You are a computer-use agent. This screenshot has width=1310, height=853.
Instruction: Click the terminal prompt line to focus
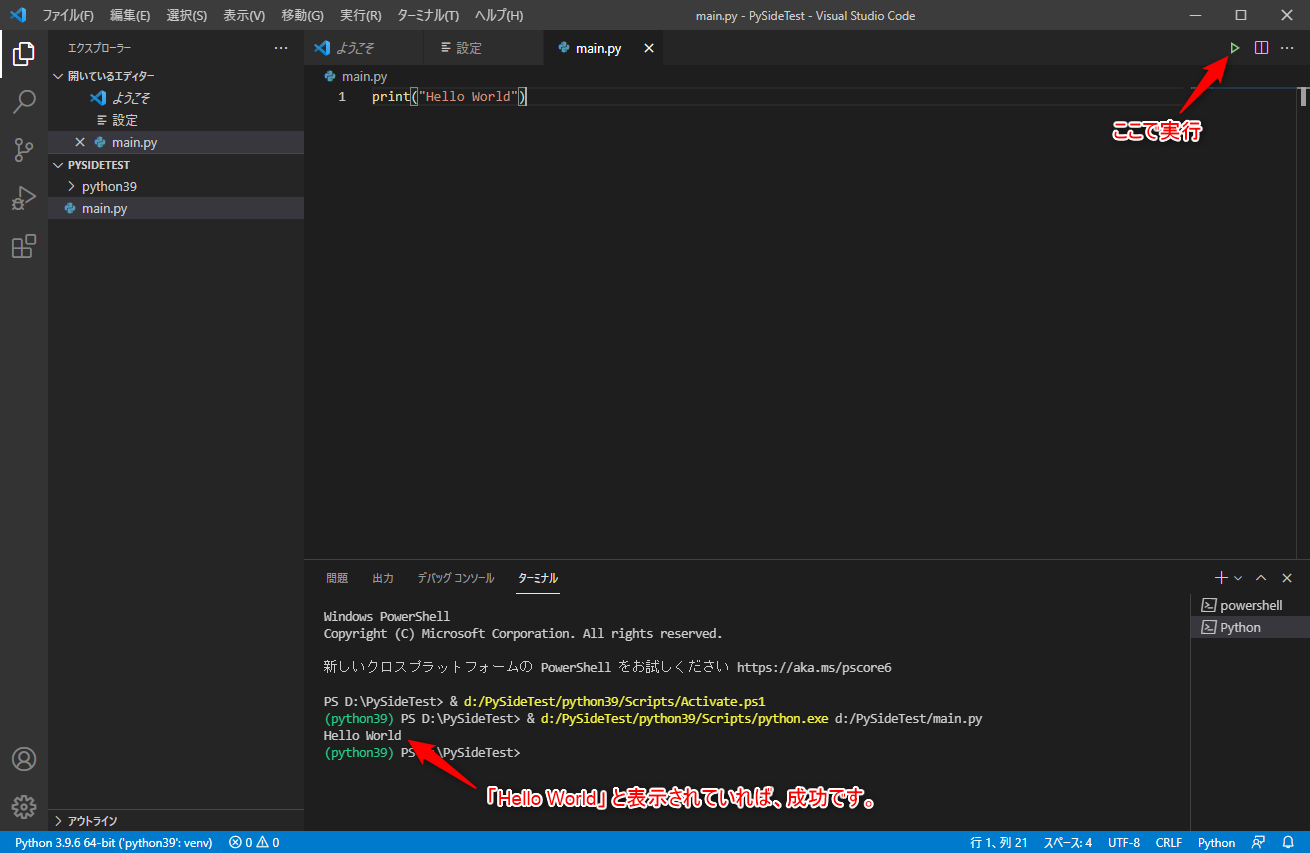pos(423,752)
